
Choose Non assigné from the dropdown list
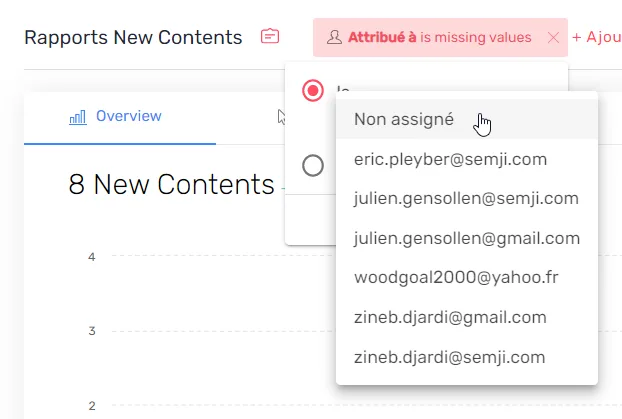(466, 119)
